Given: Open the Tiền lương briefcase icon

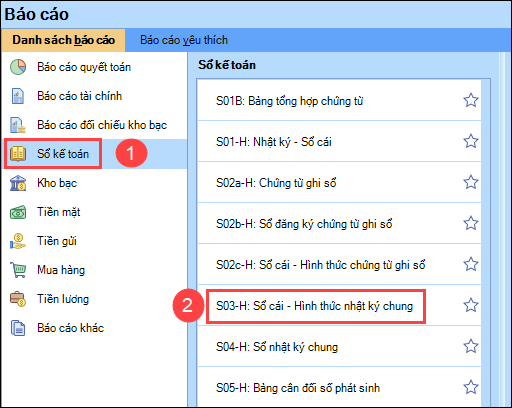Looking at the screenshot, I should pos(18,299).
